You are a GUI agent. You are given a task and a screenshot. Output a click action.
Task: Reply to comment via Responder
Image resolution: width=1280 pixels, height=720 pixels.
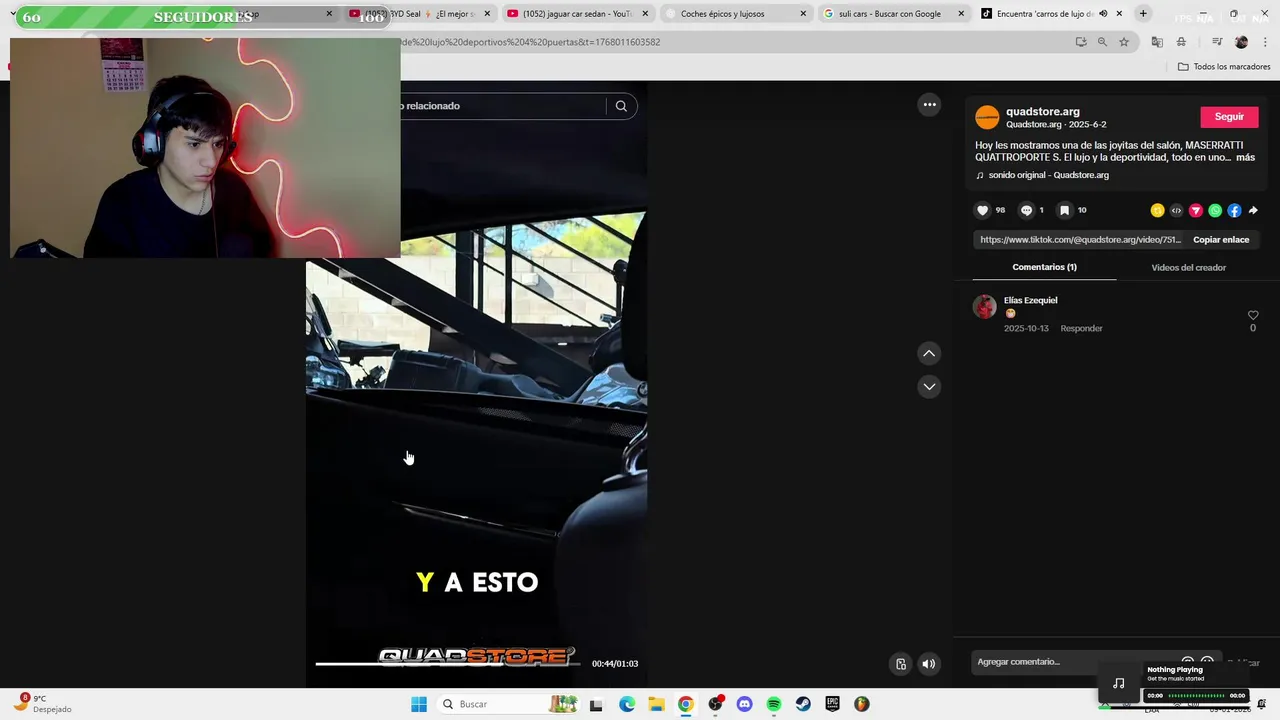point(1081,328)
